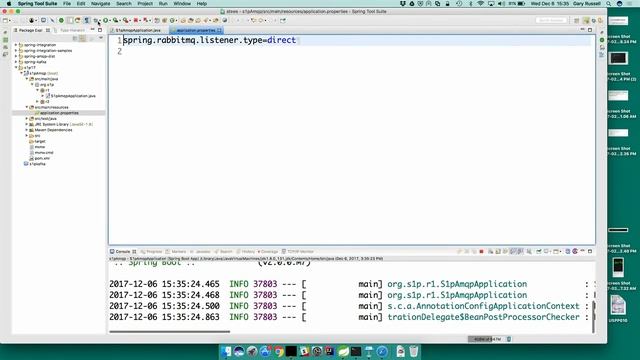
Task: Expand the spring-amqp-dist project
Action: pos(16,56)
